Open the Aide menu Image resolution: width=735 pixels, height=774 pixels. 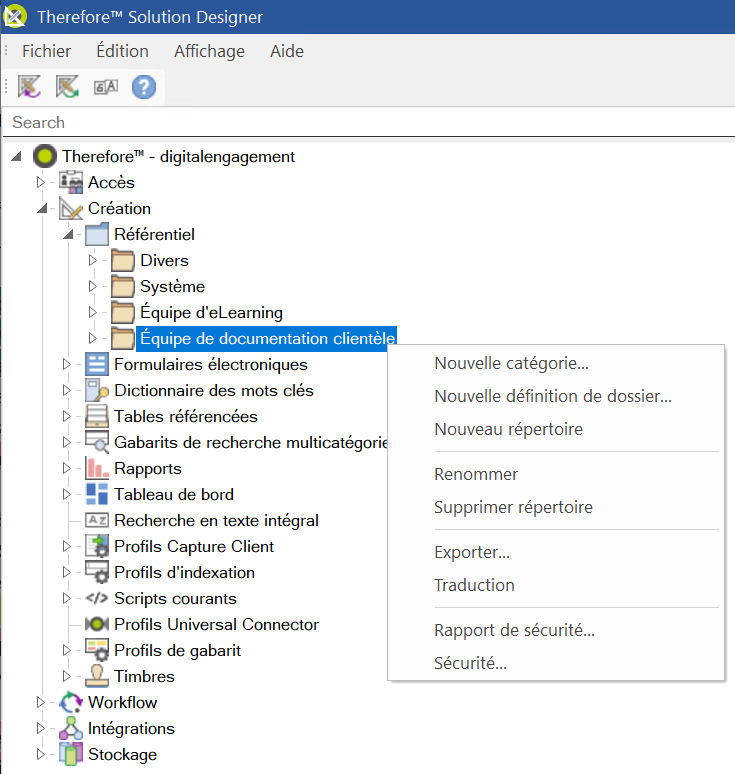tap(287, 51)
